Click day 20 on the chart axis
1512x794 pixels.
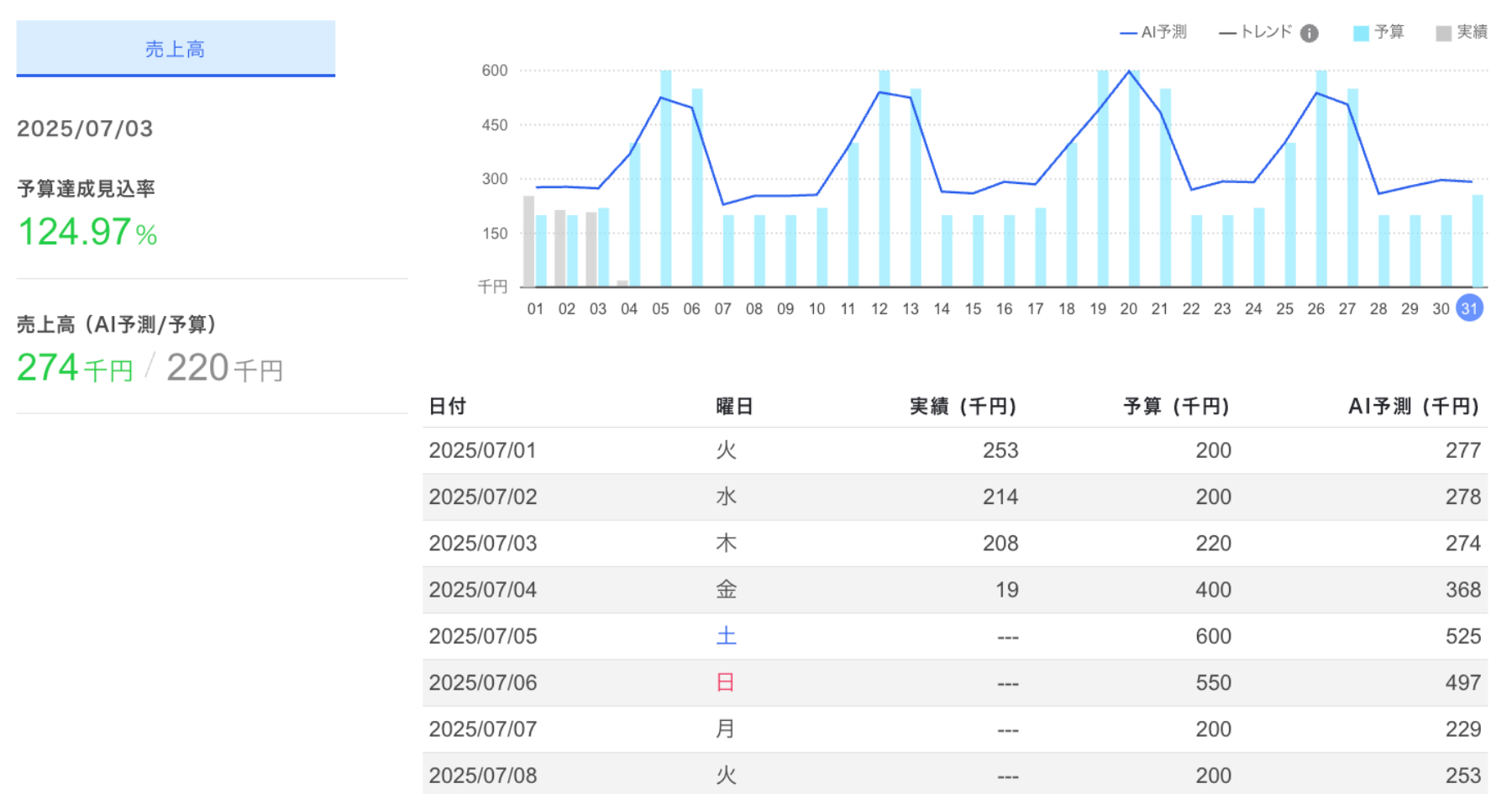coord(1129,309)
